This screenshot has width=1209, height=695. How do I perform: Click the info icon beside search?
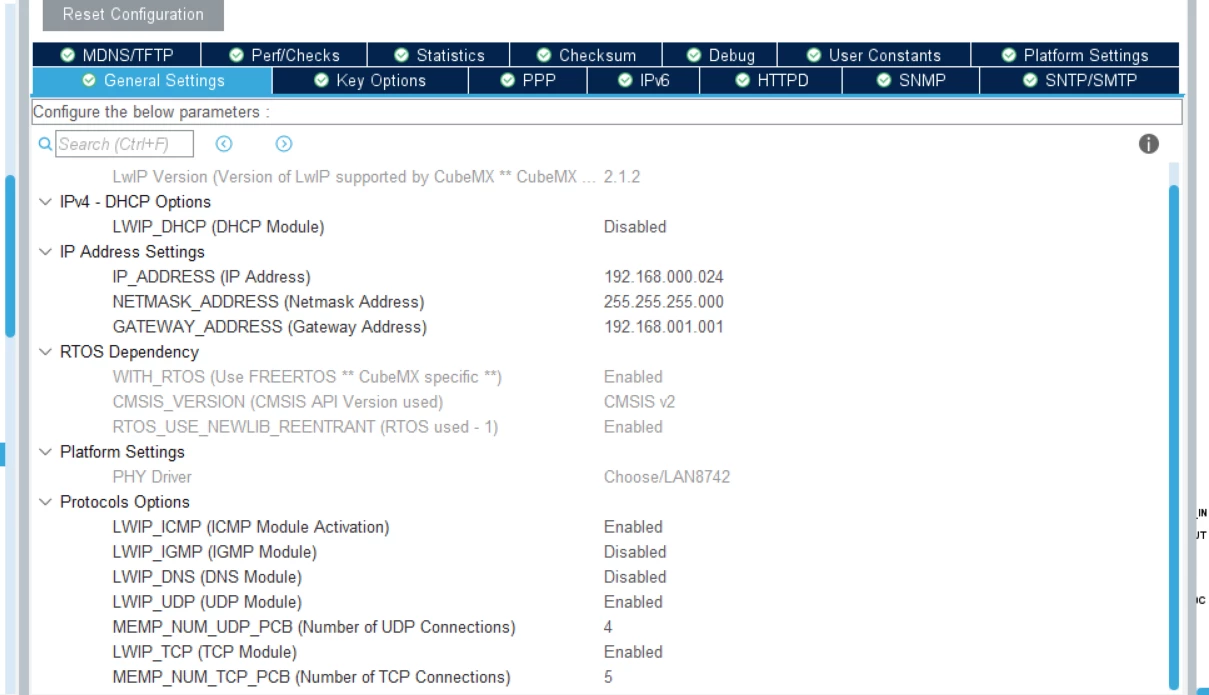[x=1148, y=144]
